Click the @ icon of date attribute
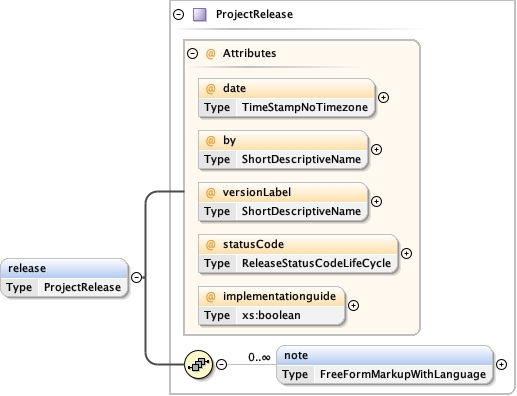The height and width of the screenshot is (396, 517). click(x=210, y=89)
